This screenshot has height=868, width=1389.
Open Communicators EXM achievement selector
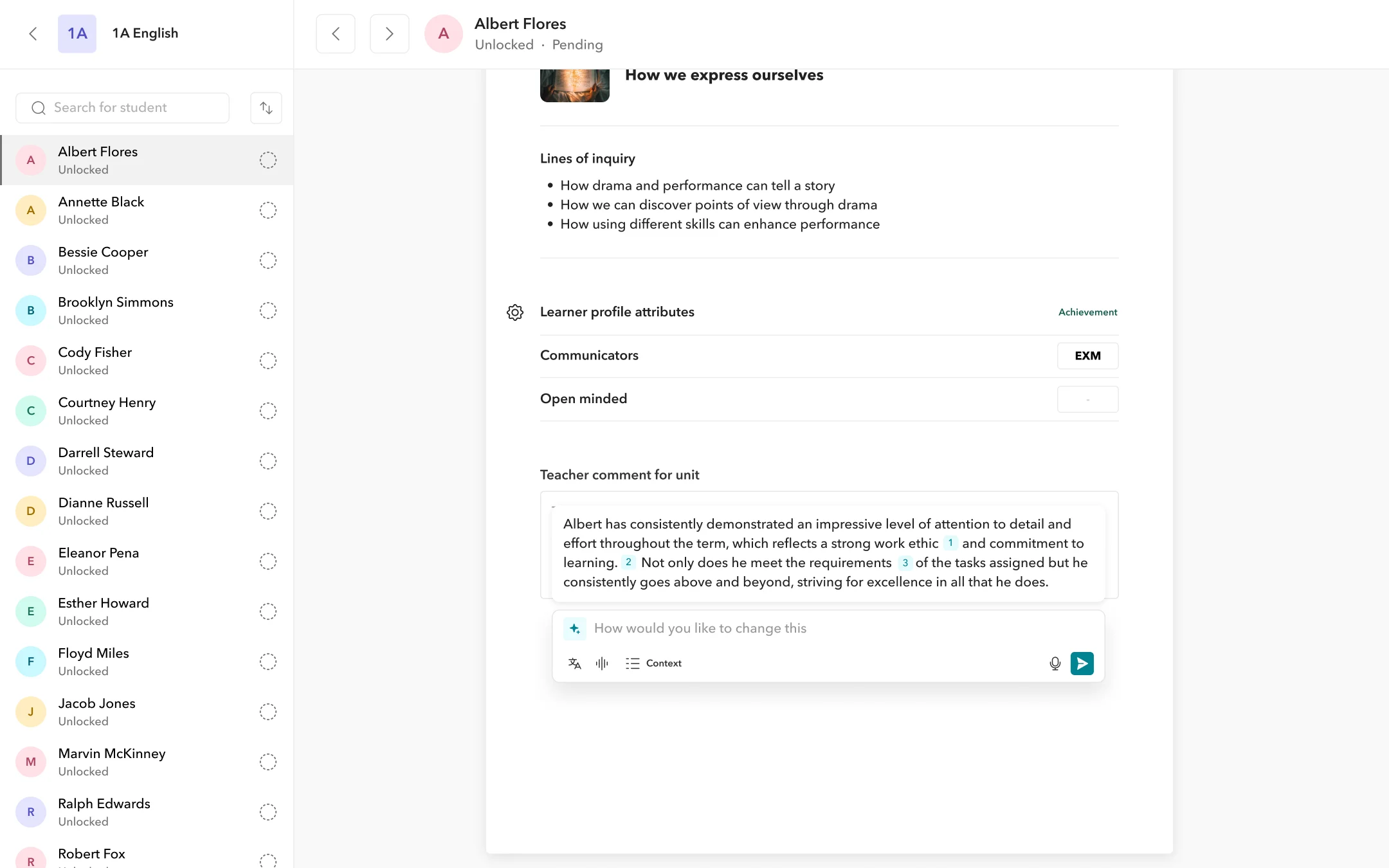point(1088,356)
